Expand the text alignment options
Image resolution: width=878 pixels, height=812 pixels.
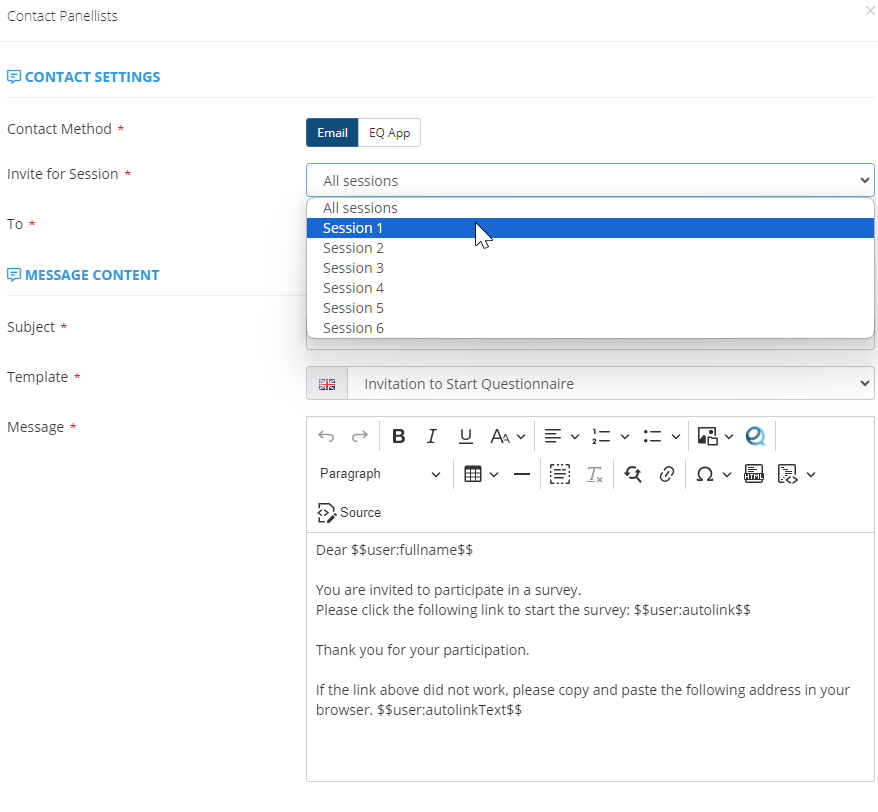pyautogui.click(x=561, y=436)
